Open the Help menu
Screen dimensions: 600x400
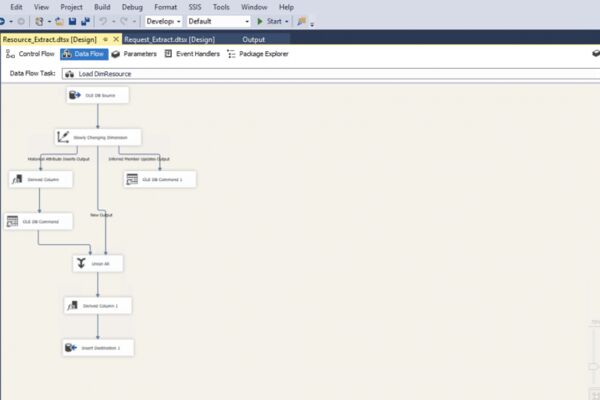pos(286,7)
